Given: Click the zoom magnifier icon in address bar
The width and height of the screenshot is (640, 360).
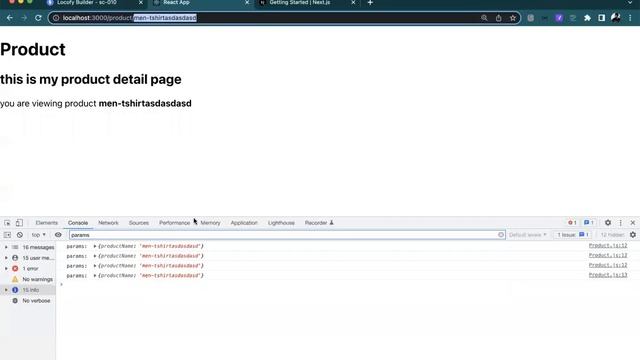Looking at the screenshot, I should (484, 18).
